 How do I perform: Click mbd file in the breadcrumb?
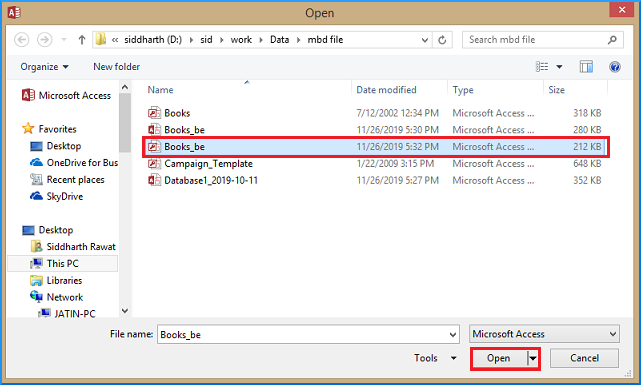point(325,40)
